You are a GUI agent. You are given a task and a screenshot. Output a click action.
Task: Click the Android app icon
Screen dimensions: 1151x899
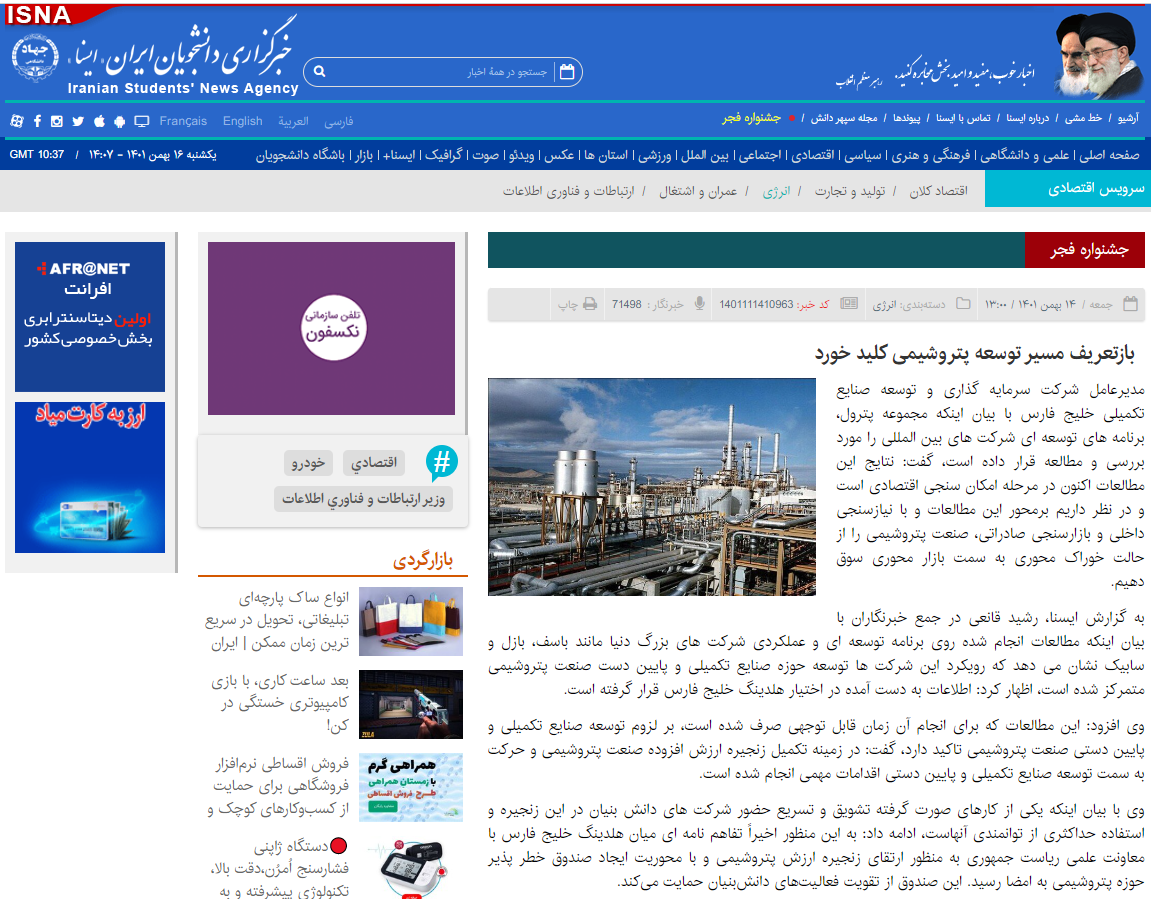(120, 121)
